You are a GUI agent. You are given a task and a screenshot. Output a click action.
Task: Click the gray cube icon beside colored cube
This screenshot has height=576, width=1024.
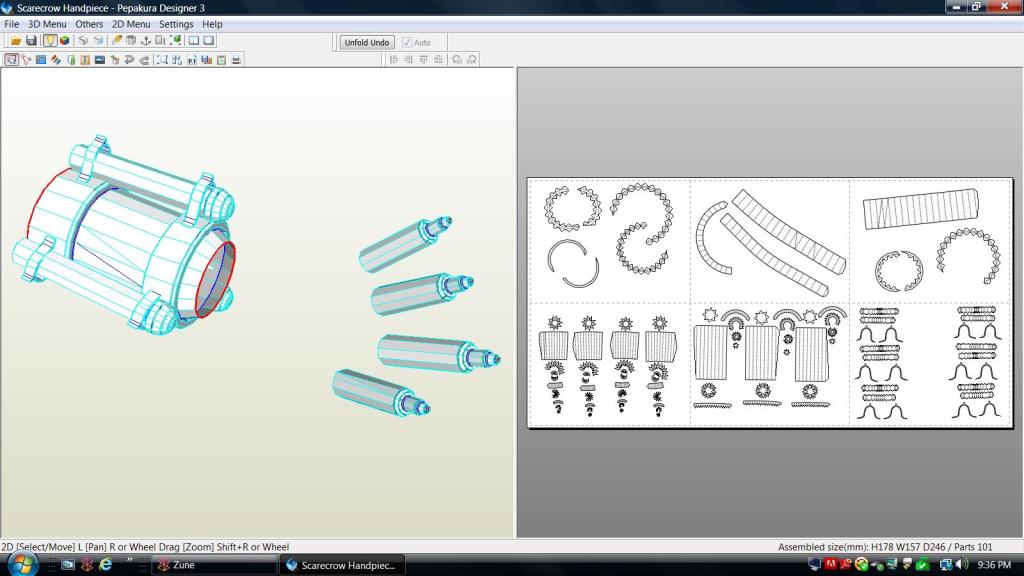tap(83, 40)
